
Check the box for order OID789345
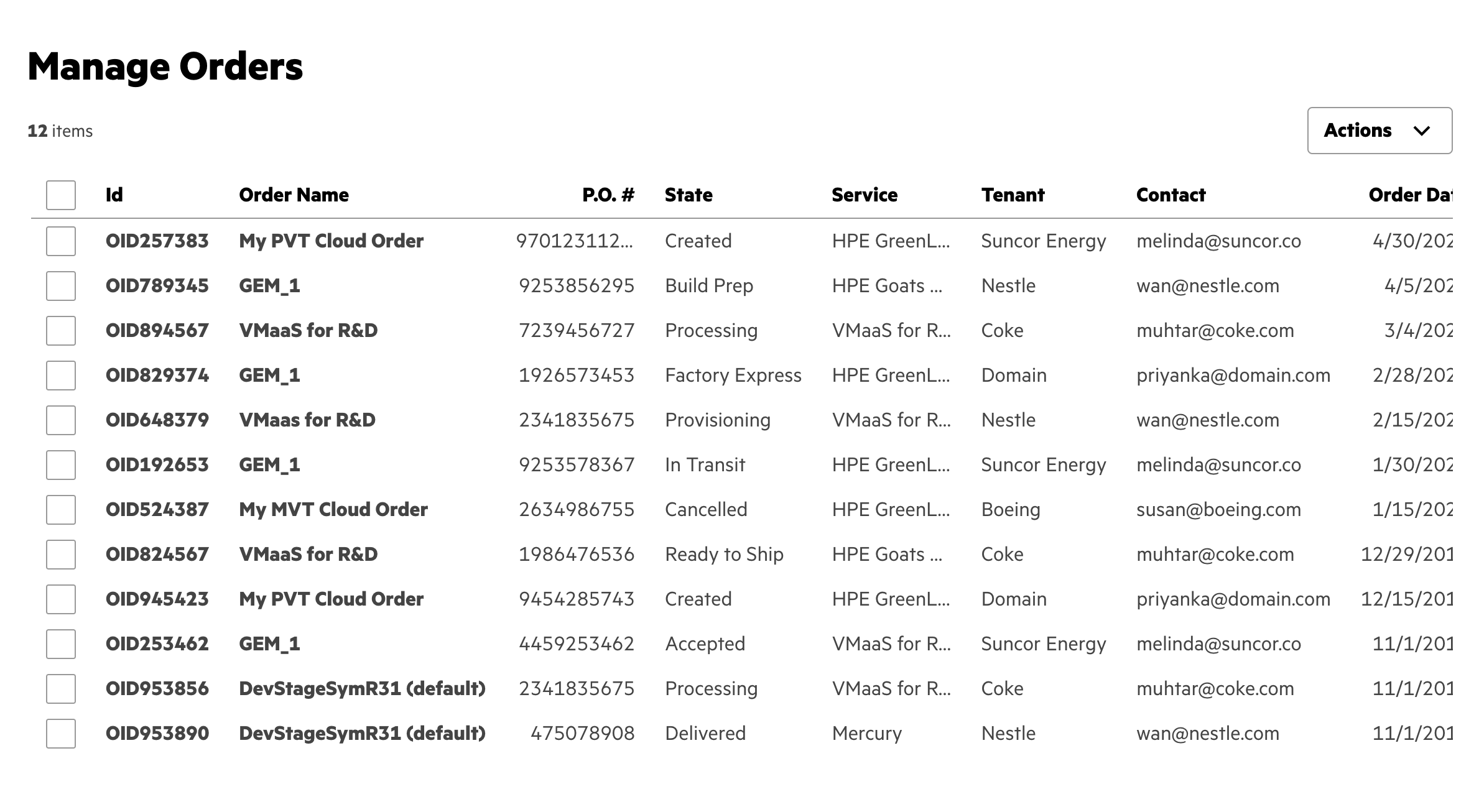[61, 286]
